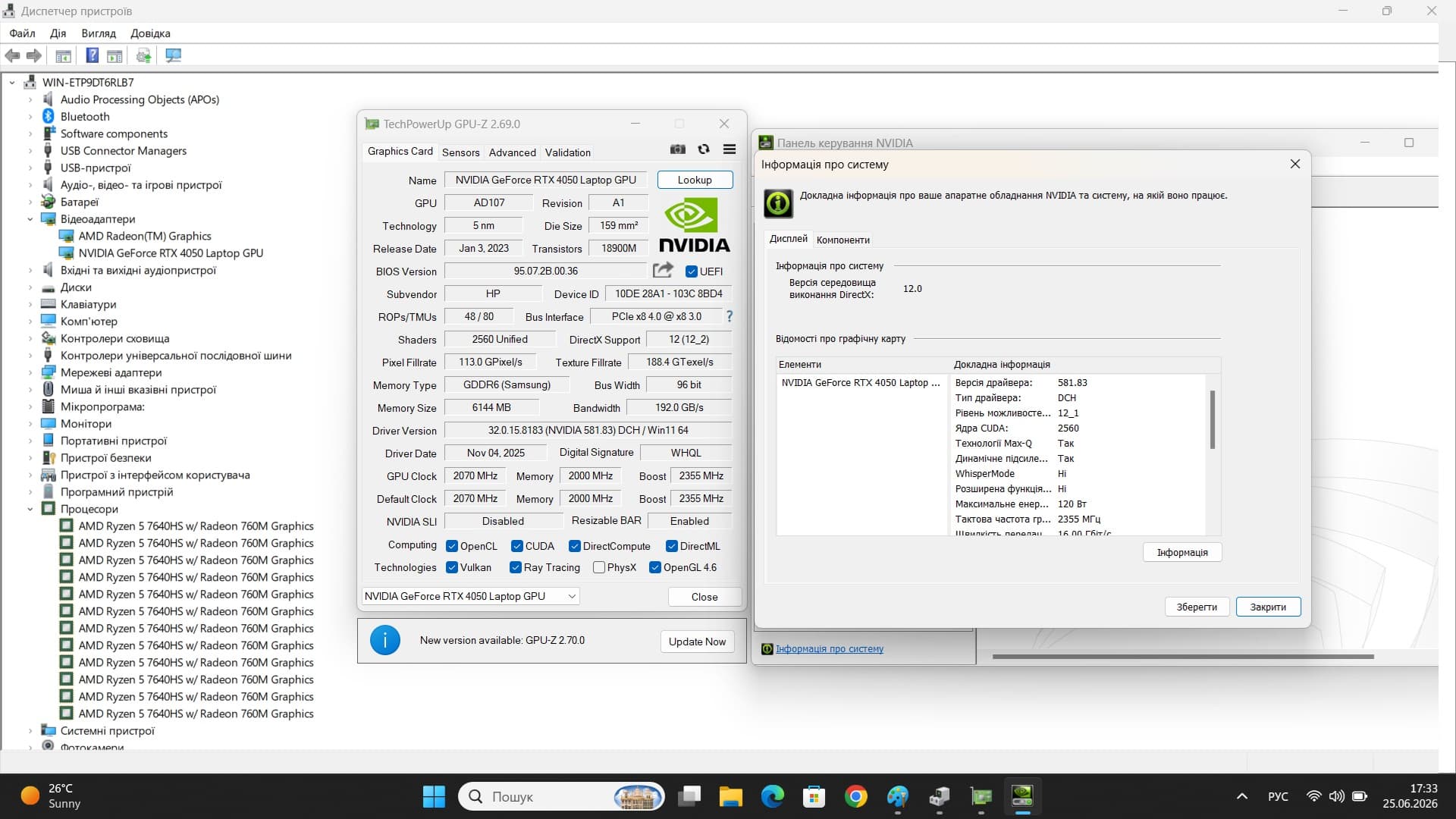This screenshot has height=819, width=1456.
Task: Collapse the Відеоадаптери tree node
Action: click(30, 219)
